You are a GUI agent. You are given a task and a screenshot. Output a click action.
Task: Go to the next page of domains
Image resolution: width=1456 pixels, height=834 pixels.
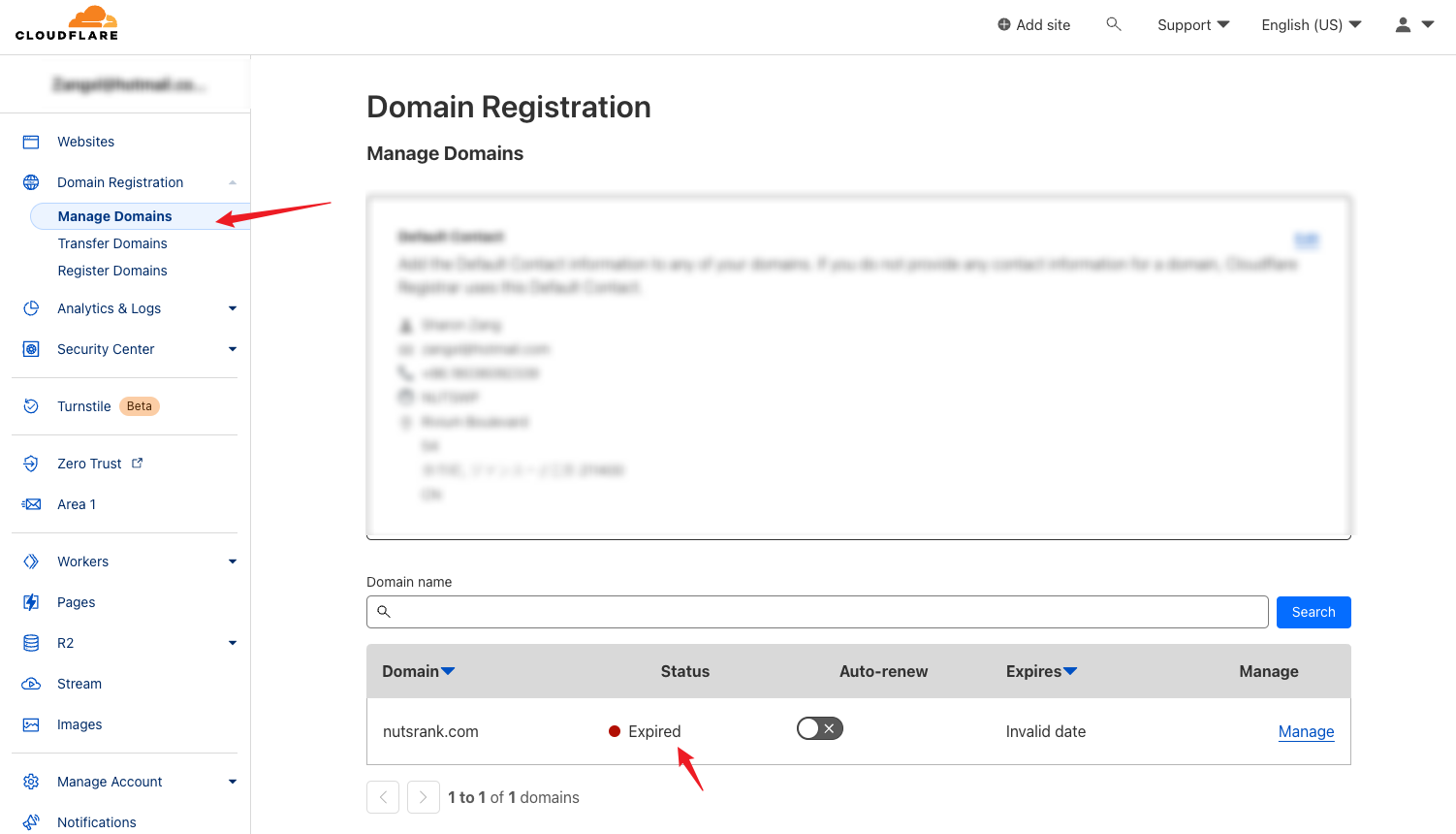coord(423,796)
